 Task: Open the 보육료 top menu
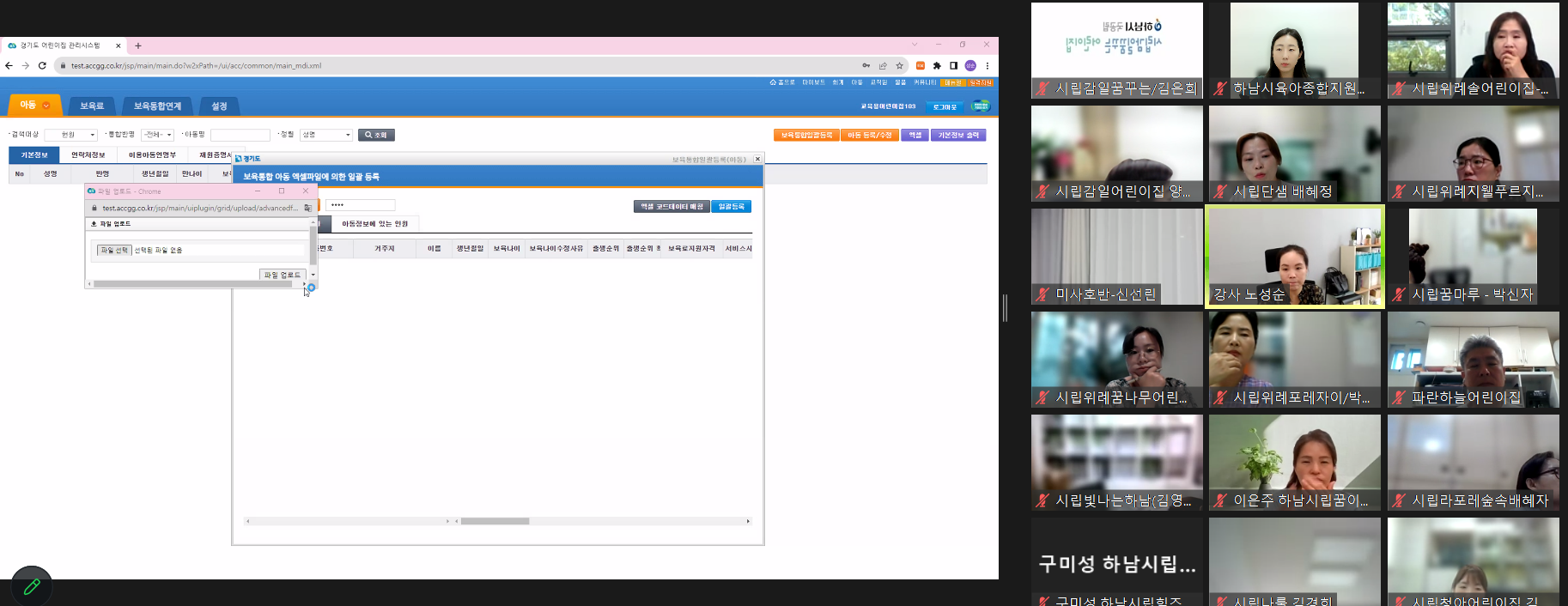[92, 106]
